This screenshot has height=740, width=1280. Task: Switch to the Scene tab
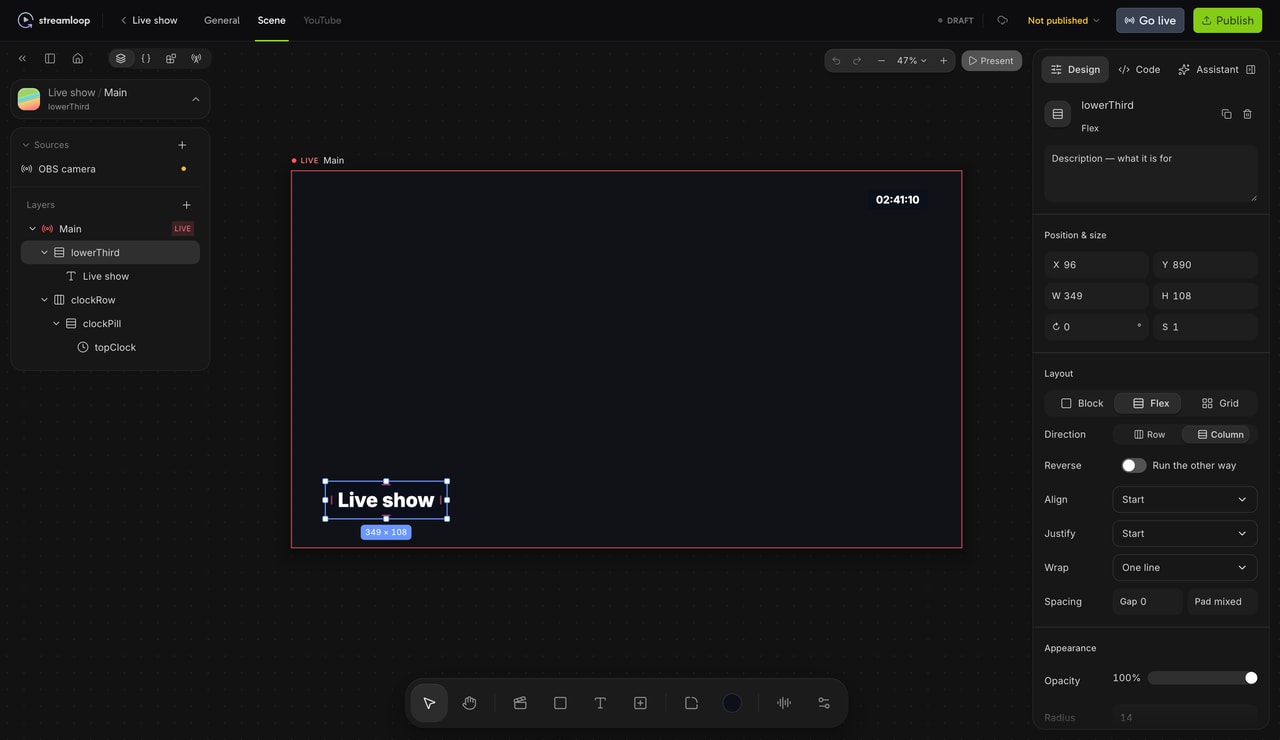[x=271, y=20]
